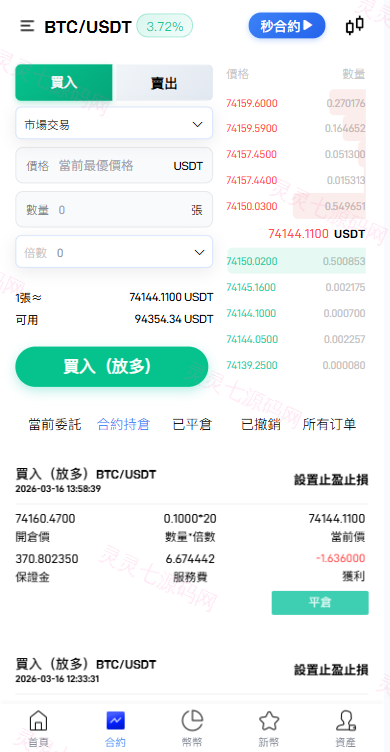This screenshot has width=390, height=752.
Task: Click the 數量 order book column header
Action: [x=354, y=74]
